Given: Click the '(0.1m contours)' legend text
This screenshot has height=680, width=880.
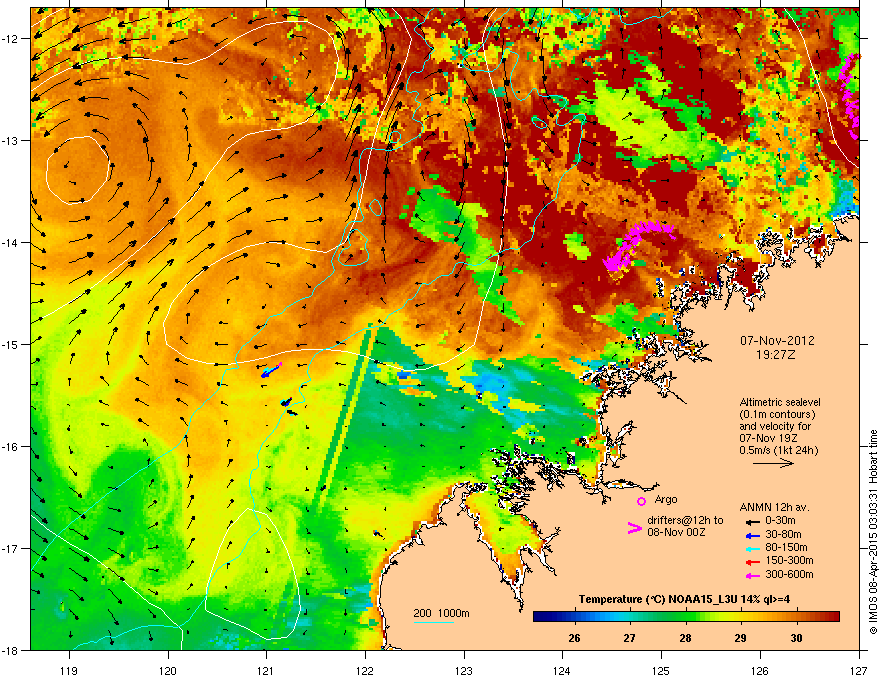Looking at the screenshot, I should [777, 414].
